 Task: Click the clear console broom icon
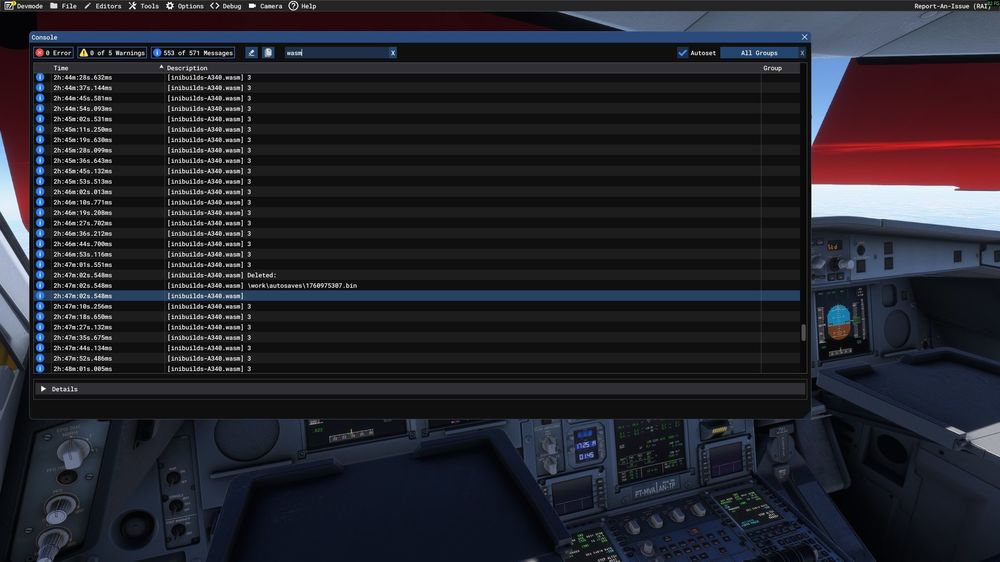point(251,53)
